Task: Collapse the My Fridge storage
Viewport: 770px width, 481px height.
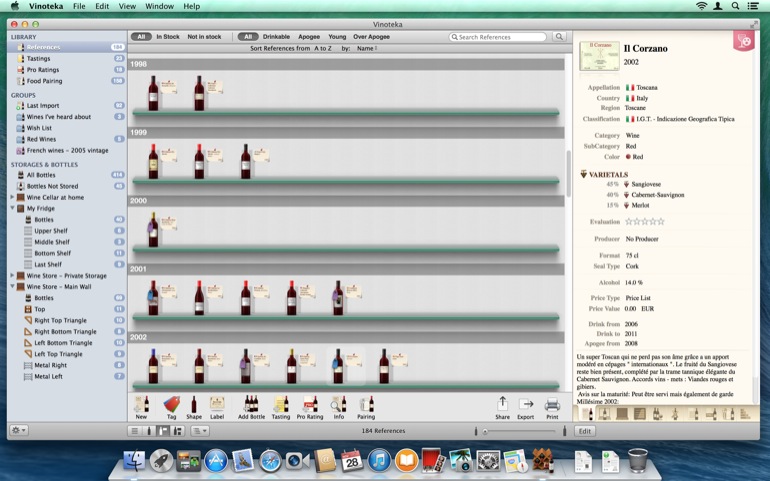Action: [x=12, y=208]
